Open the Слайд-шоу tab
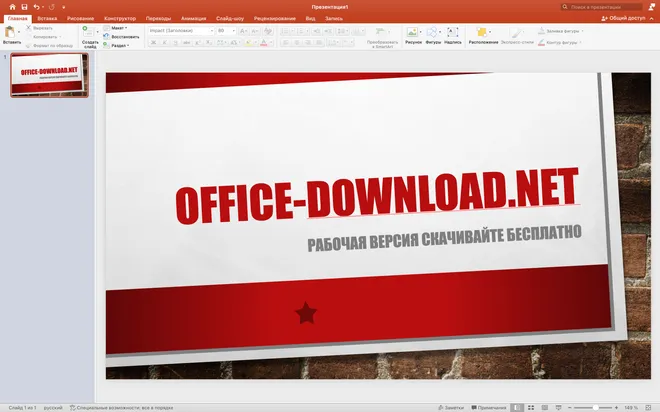The width and height of the screenshot is (660, 412). click(x=230, y=19)
